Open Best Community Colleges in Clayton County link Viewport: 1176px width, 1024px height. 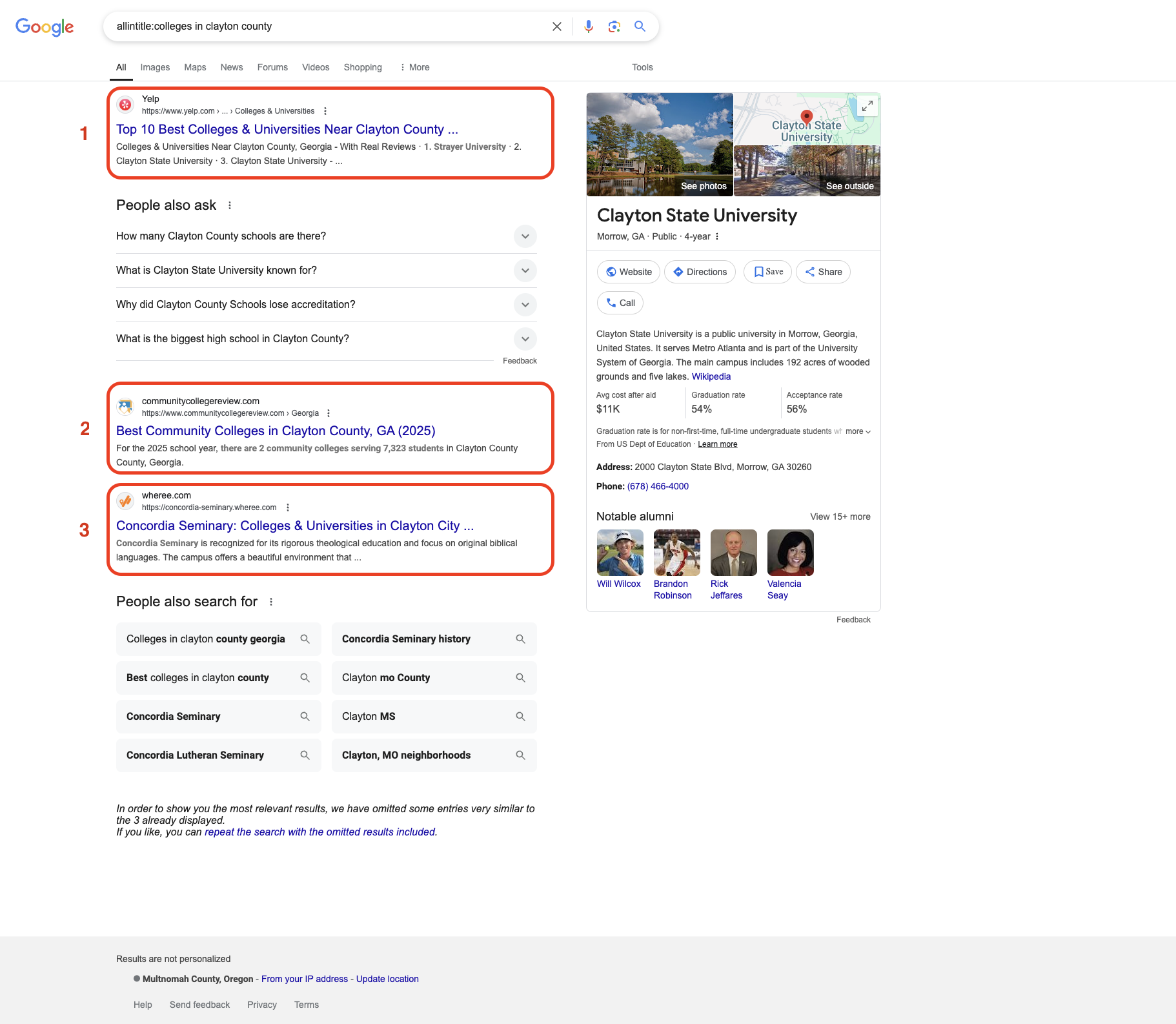coord(276,431)
